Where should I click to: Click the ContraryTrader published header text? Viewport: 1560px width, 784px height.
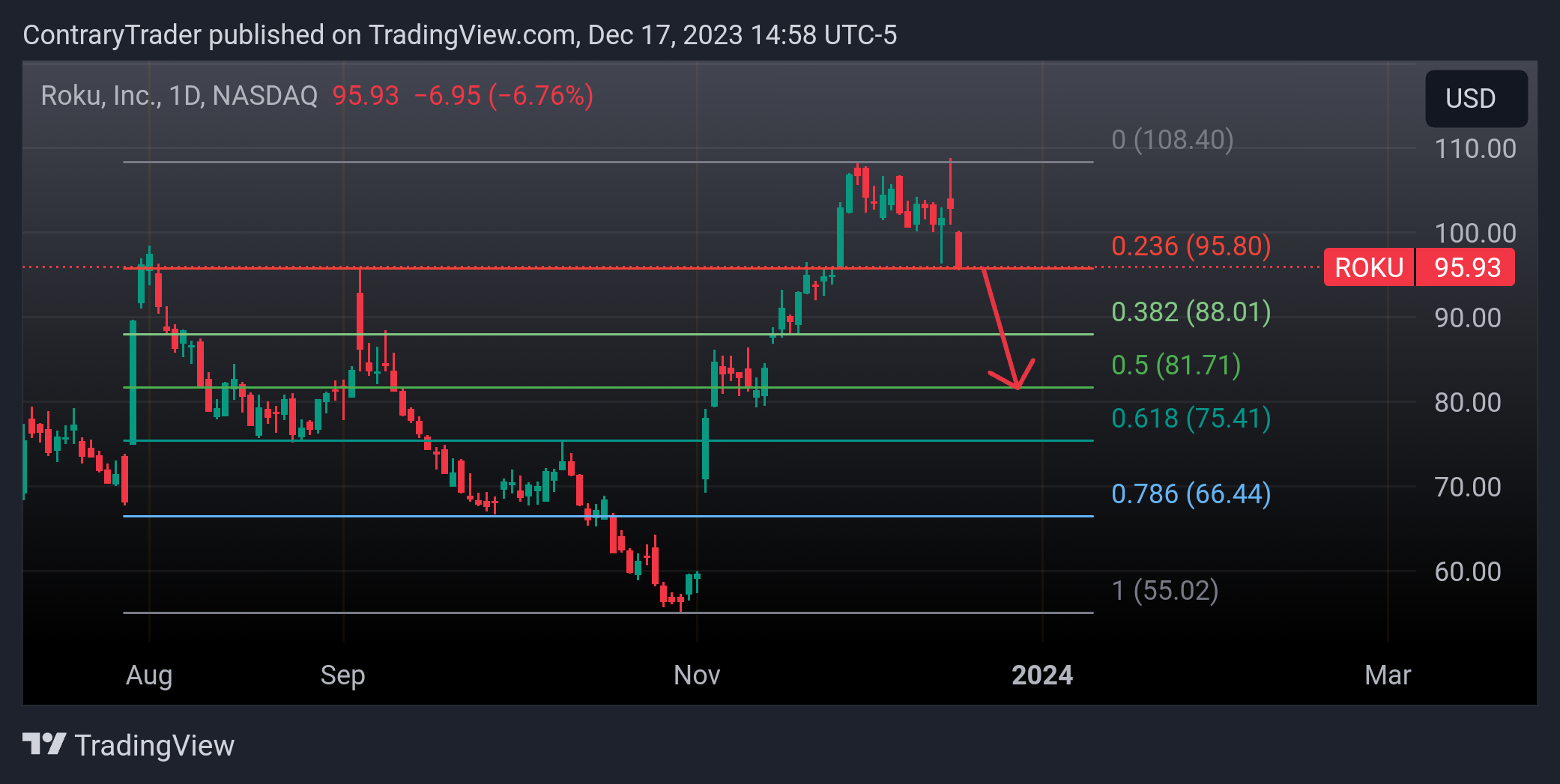[459, 34]
